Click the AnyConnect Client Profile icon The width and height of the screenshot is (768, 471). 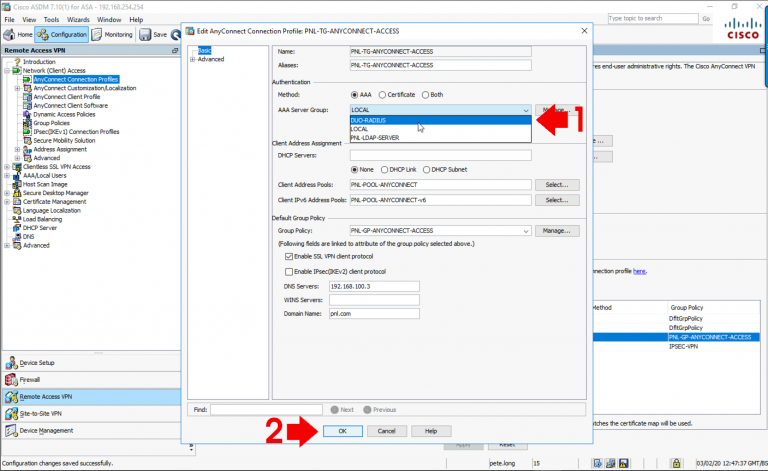(27, 97)
